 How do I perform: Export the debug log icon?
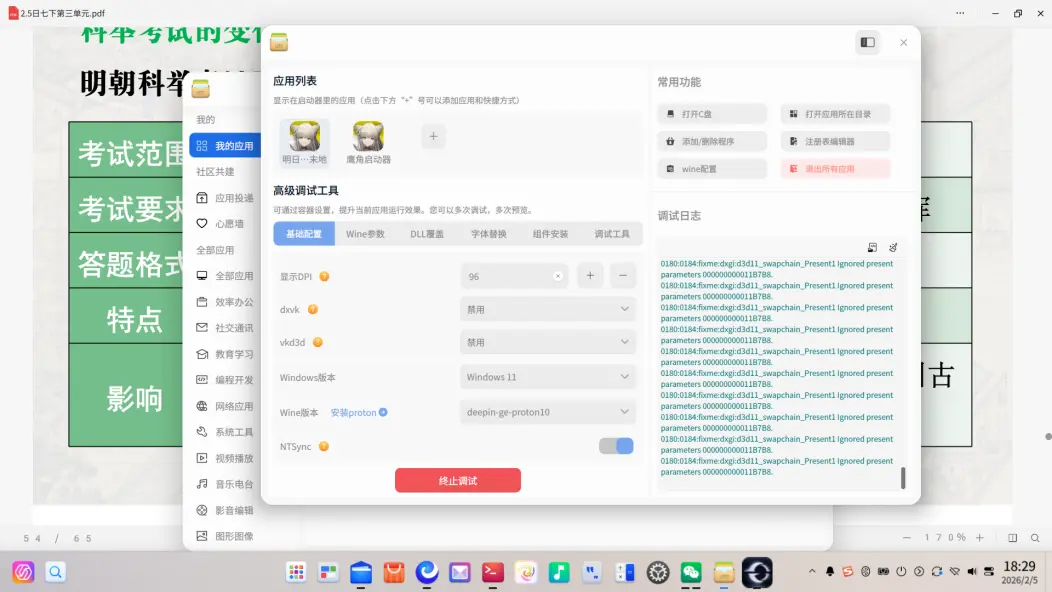point(872,248)
